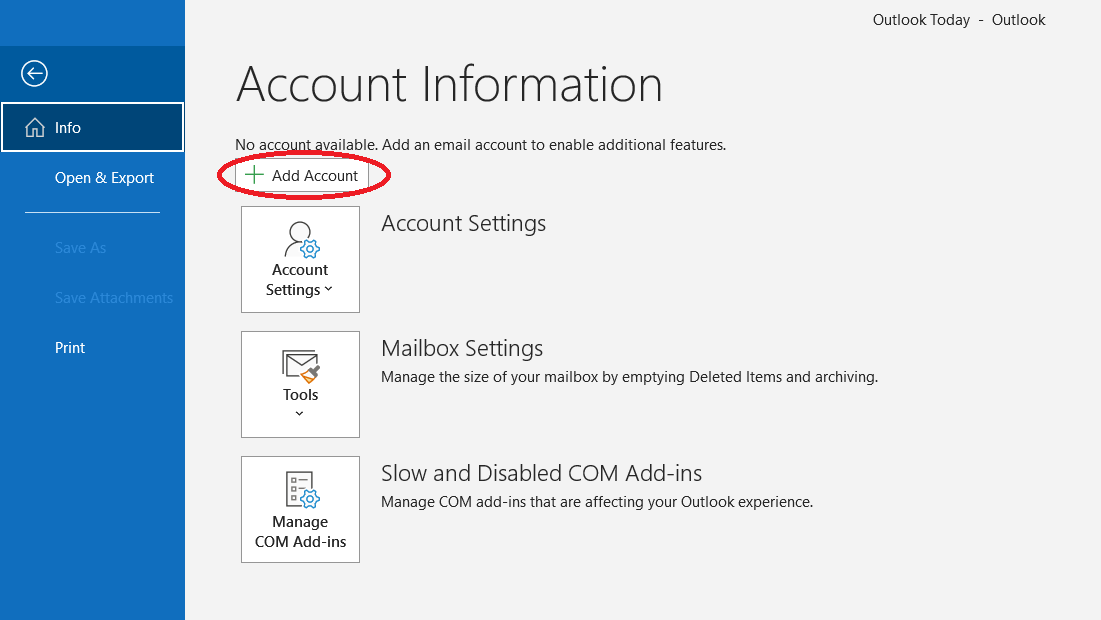
Task: Click the 'Manage the size of your mailbox' description
Action: (x=629, y=377)
